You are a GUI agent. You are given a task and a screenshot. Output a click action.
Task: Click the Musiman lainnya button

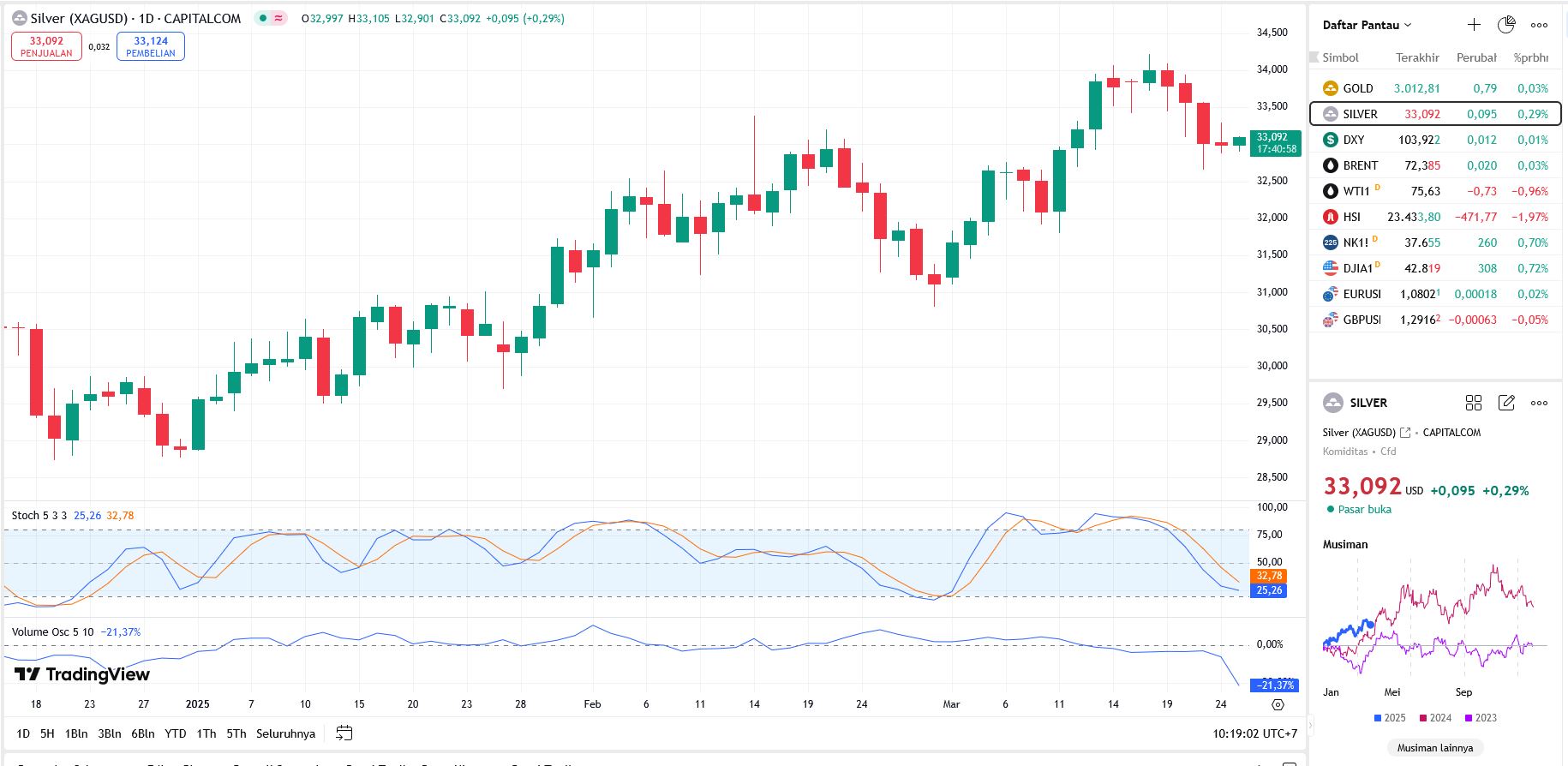(x=1434, y=747)
